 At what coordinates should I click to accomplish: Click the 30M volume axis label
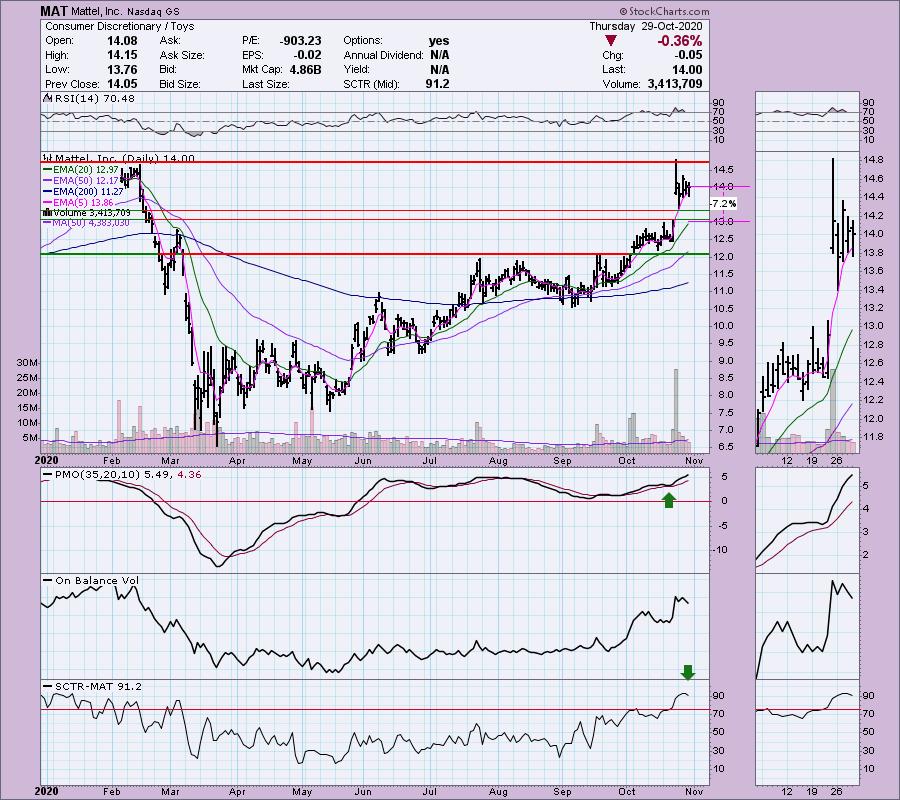pos(28,363)
